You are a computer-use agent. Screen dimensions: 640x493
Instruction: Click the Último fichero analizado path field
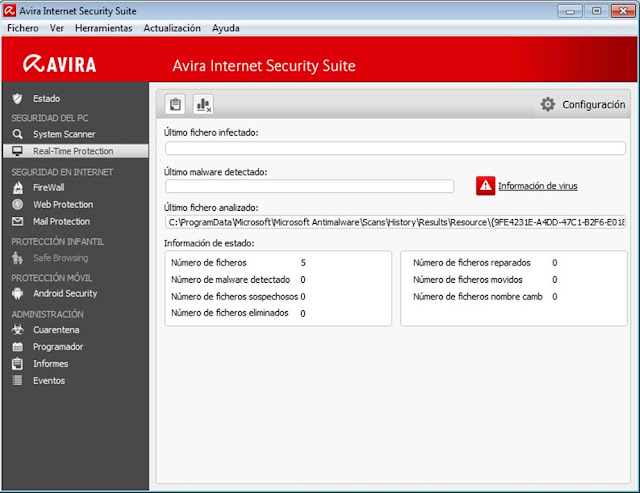395,222
